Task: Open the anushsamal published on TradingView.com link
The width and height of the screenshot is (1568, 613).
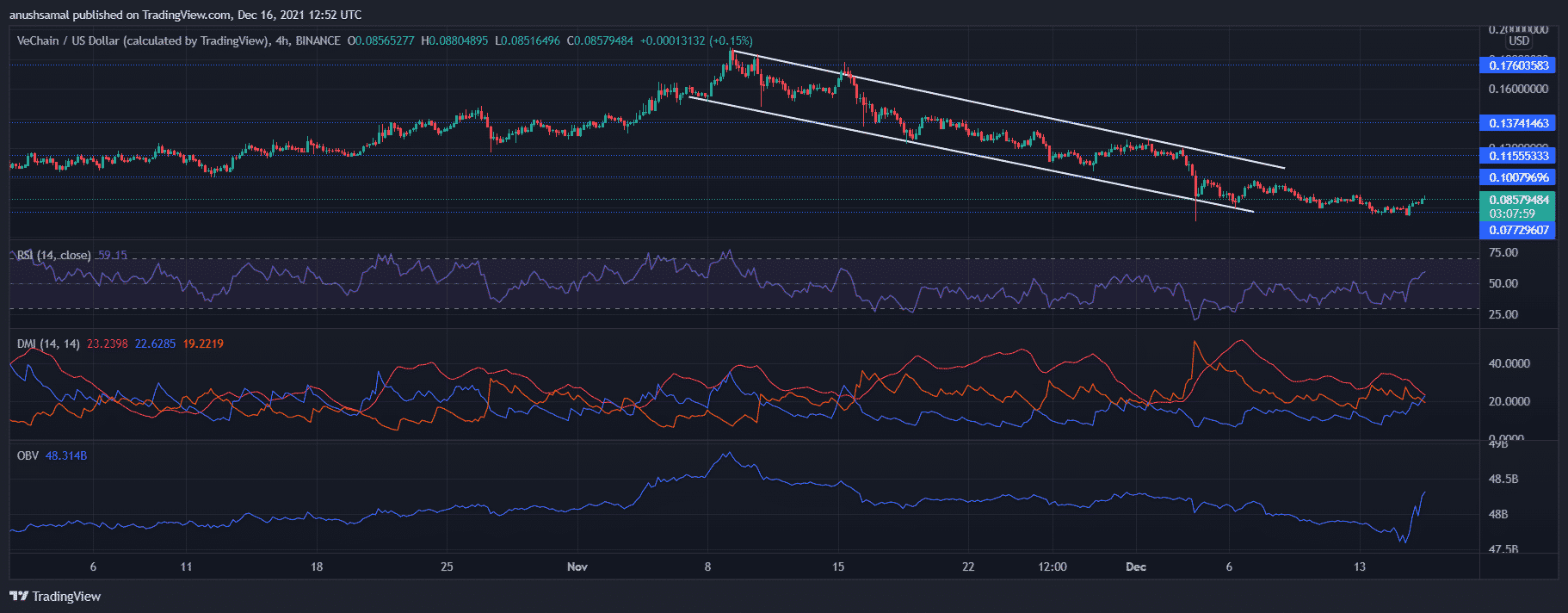Action: [x=185, y=15]
